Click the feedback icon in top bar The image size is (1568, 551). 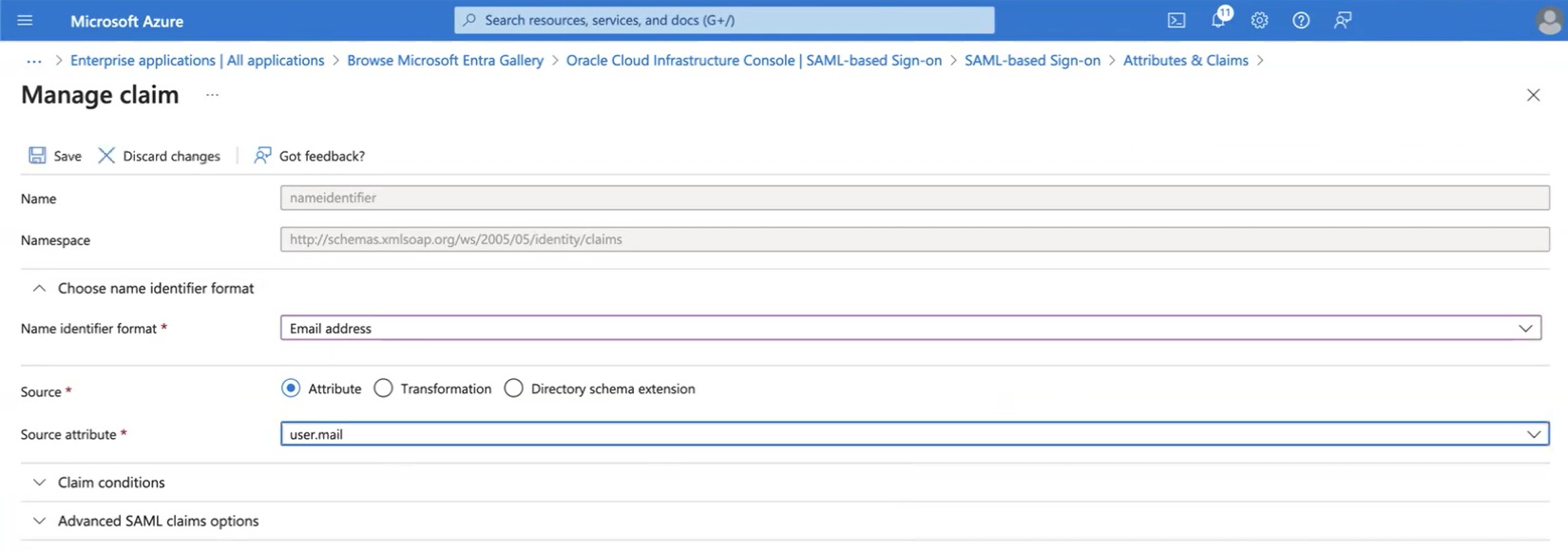(x=1343, y=20)
